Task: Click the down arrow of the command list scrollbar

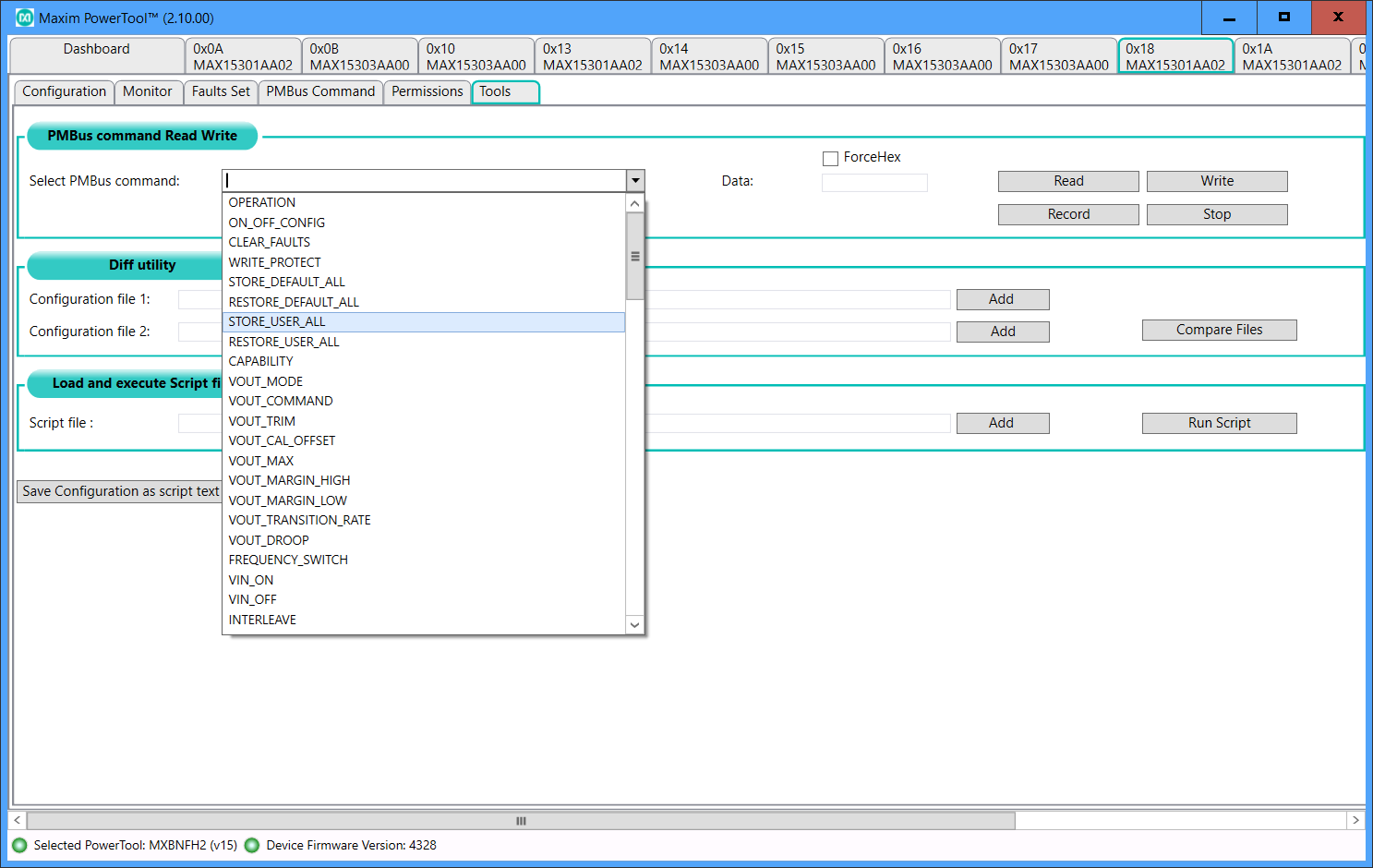Action: tap(634, 624)
